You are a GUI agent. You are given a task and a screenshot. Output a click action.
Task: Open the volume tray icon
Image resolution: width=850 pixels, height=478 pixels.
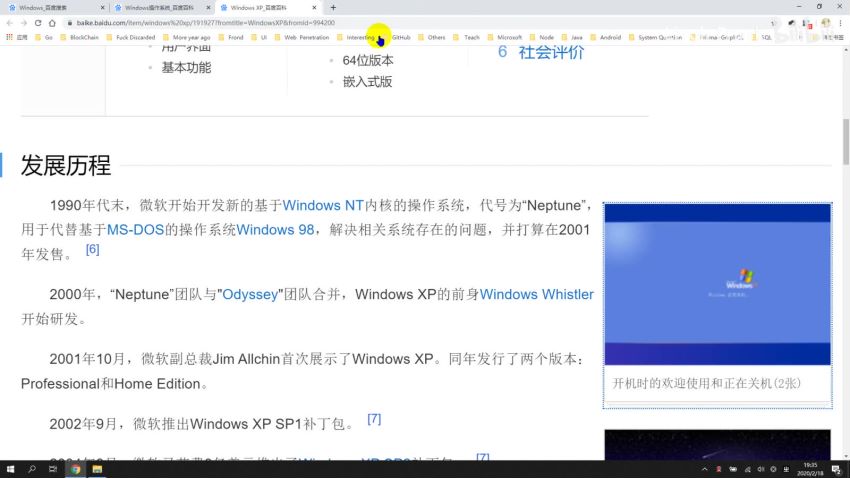tap(761, 469)
